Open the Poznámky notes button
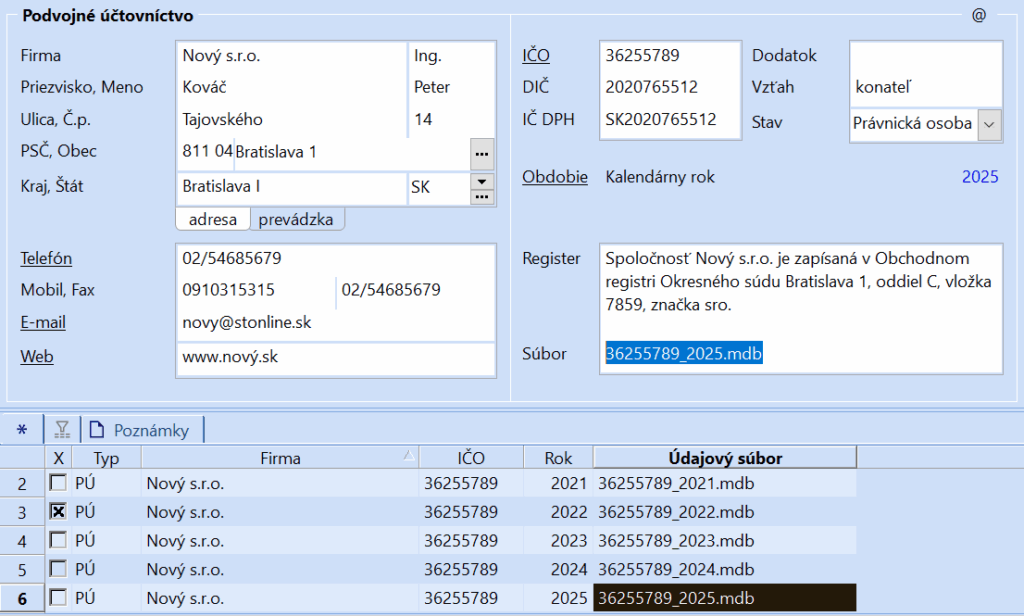Image resolution: width=1024 pixels, height=616 pixels. pyautogui.click(x=140, y=430)
